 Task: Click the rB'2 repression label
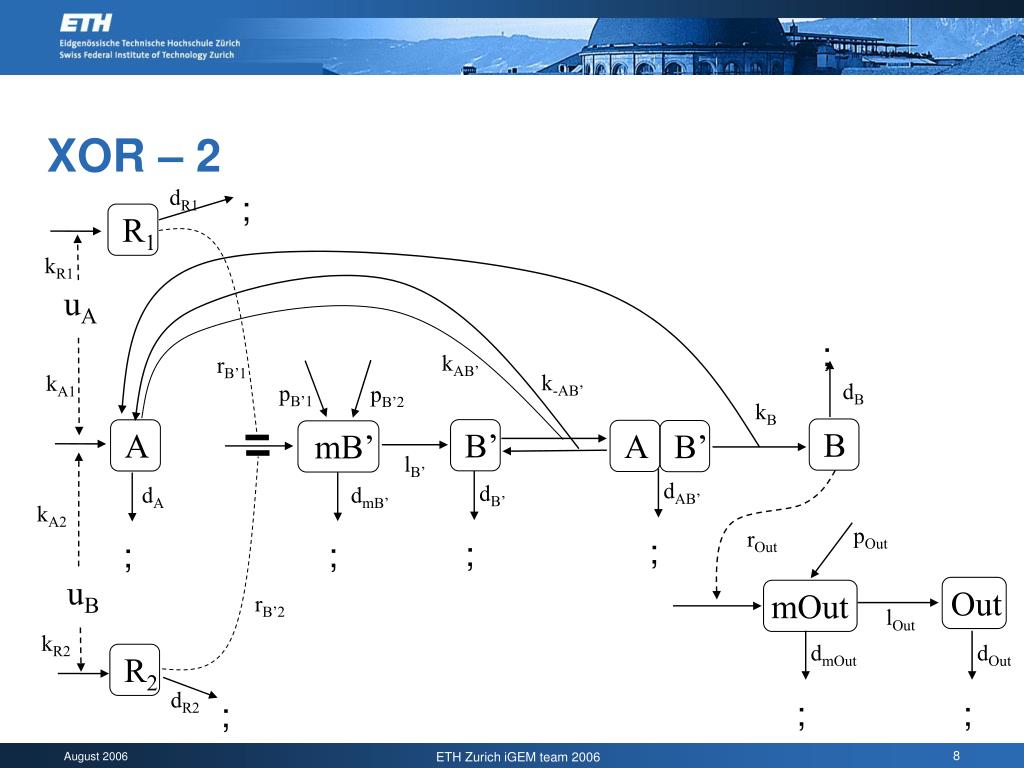coord(270,608)
